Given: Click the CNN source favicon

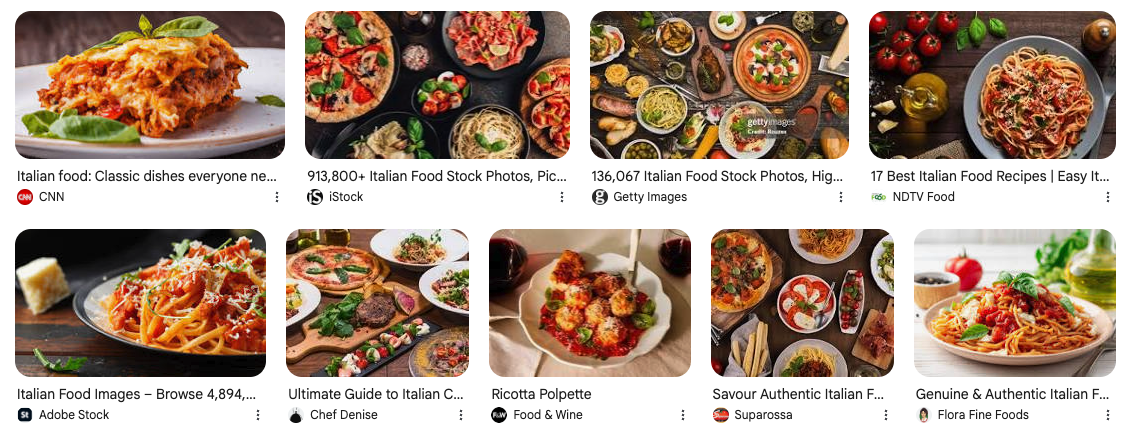Looking at the screenshot, I should click(25, 197).
